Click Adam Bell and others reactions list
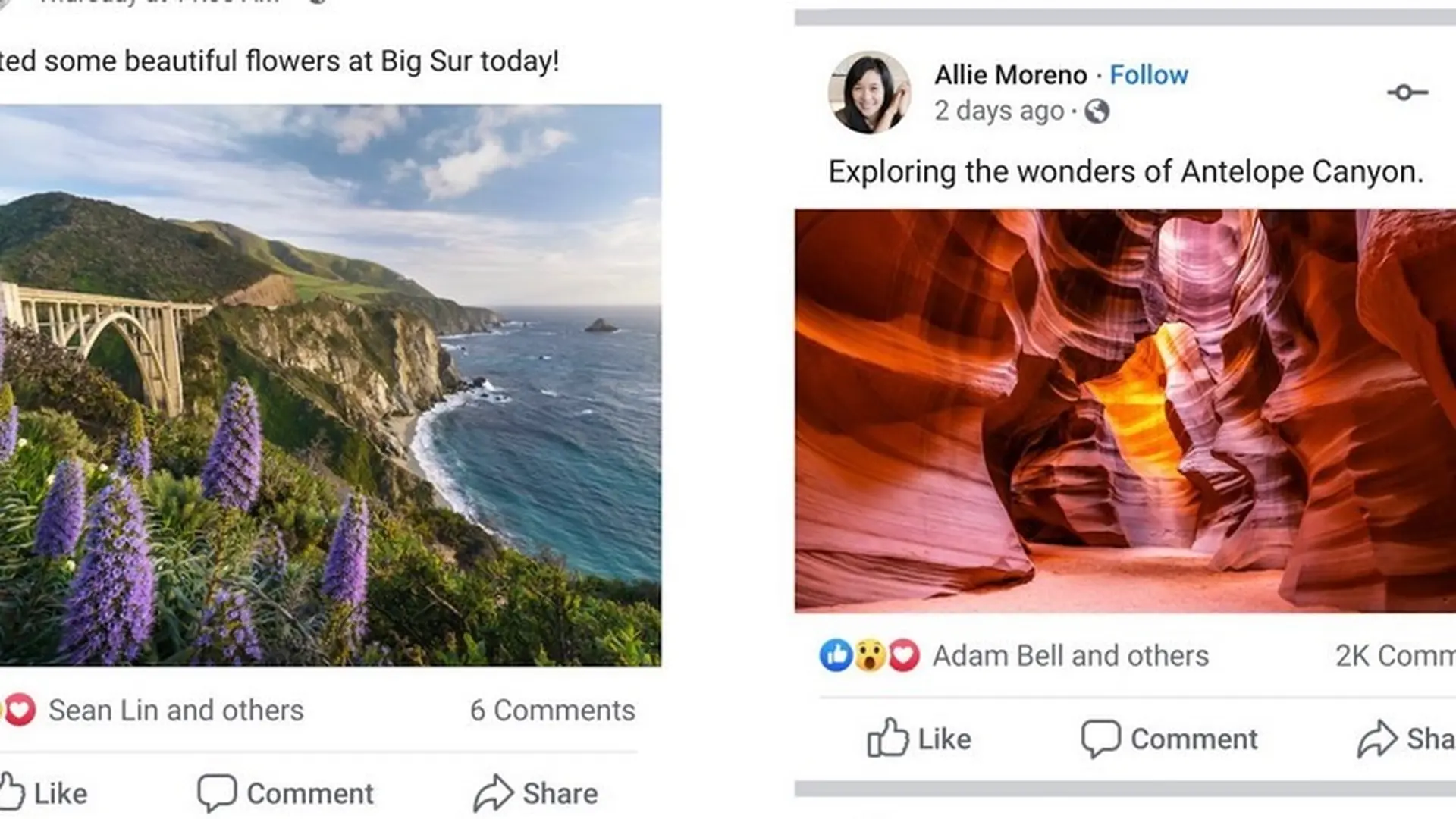 click(1071, 654)
